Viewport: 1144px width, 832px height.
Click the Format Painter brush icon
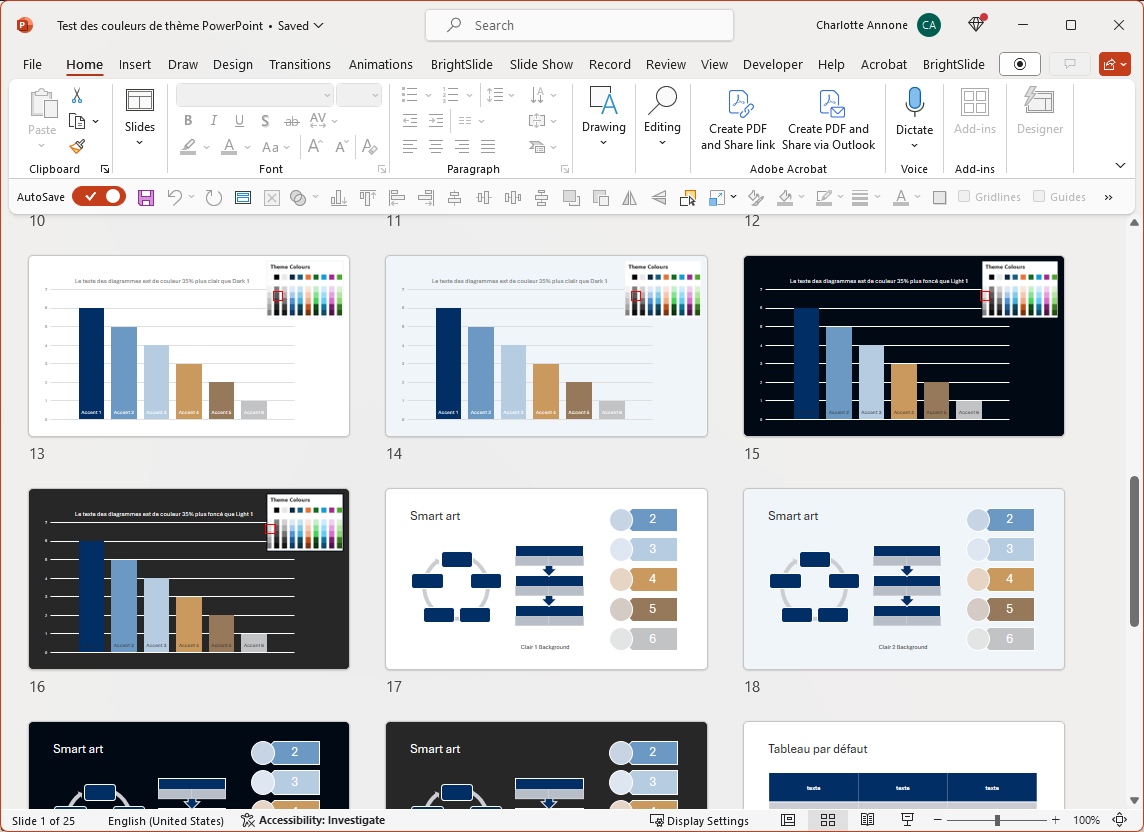(77, 146)
